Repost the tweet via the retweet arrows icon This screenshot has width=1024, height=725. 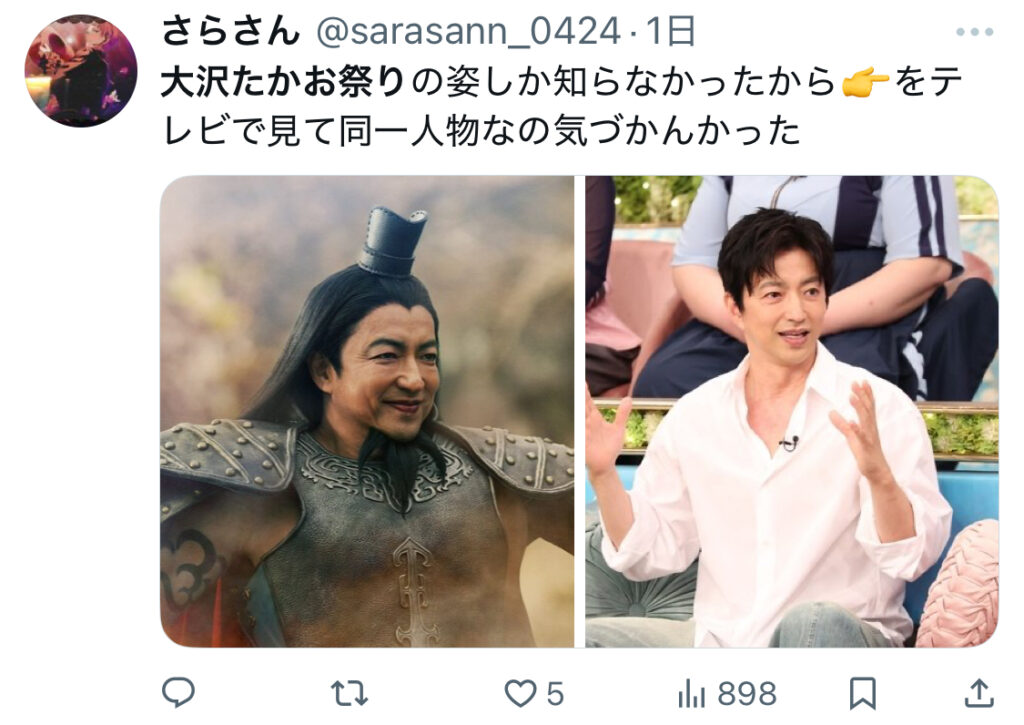[x=349, y=693]
